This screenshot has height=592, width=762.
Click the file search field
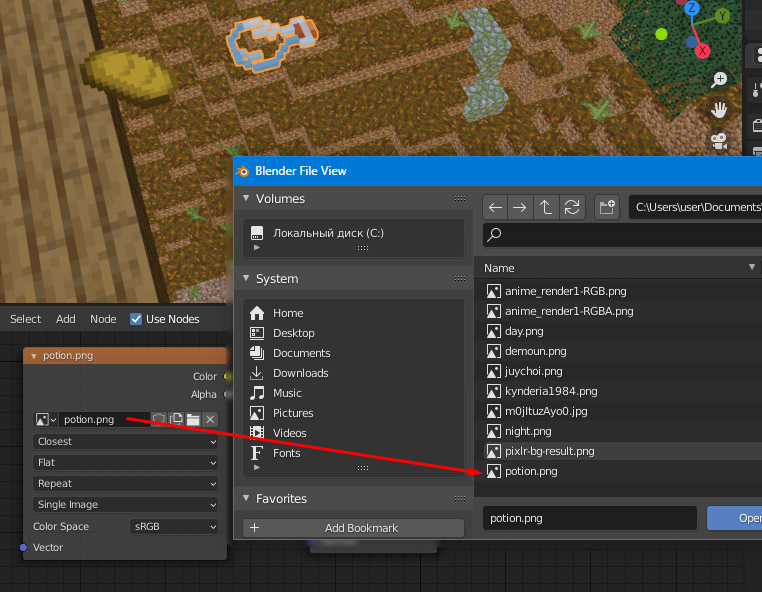click(x=623, y=235)
